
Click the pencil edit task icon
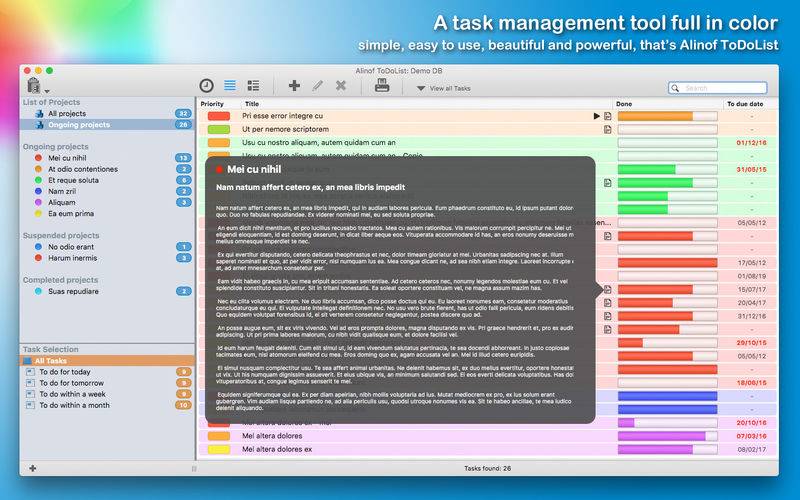(317, 86)
